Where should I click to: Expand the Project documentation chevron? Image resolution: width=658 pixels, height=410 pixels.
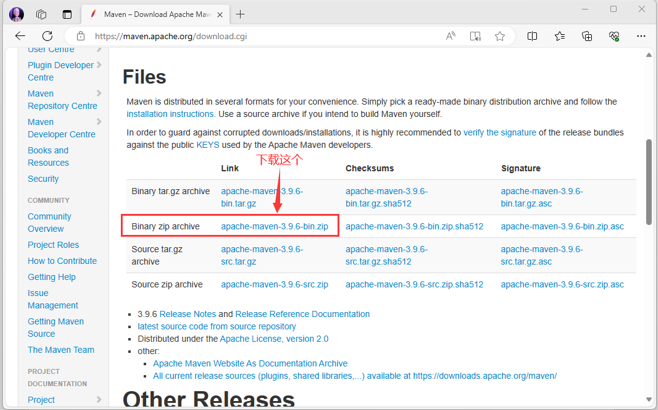[99, 400]
